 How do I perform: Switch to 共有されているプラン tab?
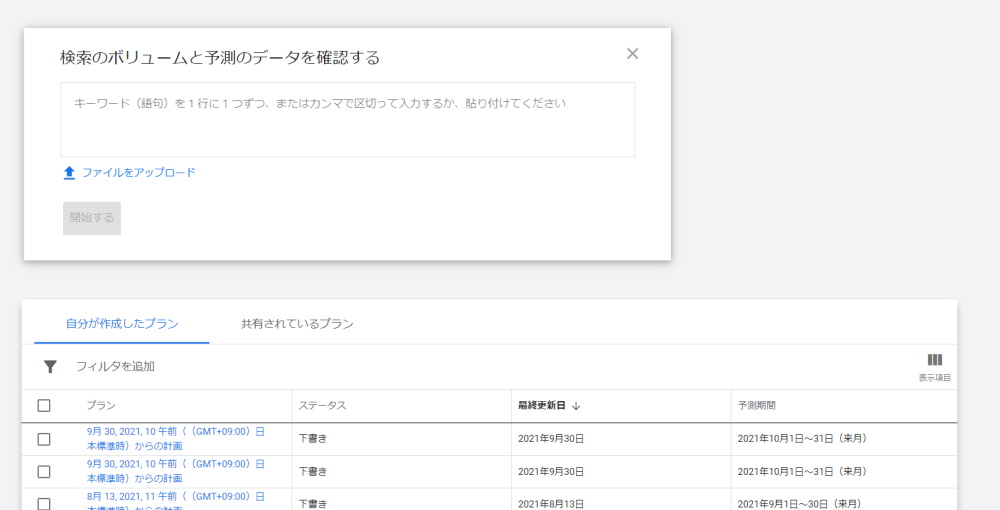[297, 324]
